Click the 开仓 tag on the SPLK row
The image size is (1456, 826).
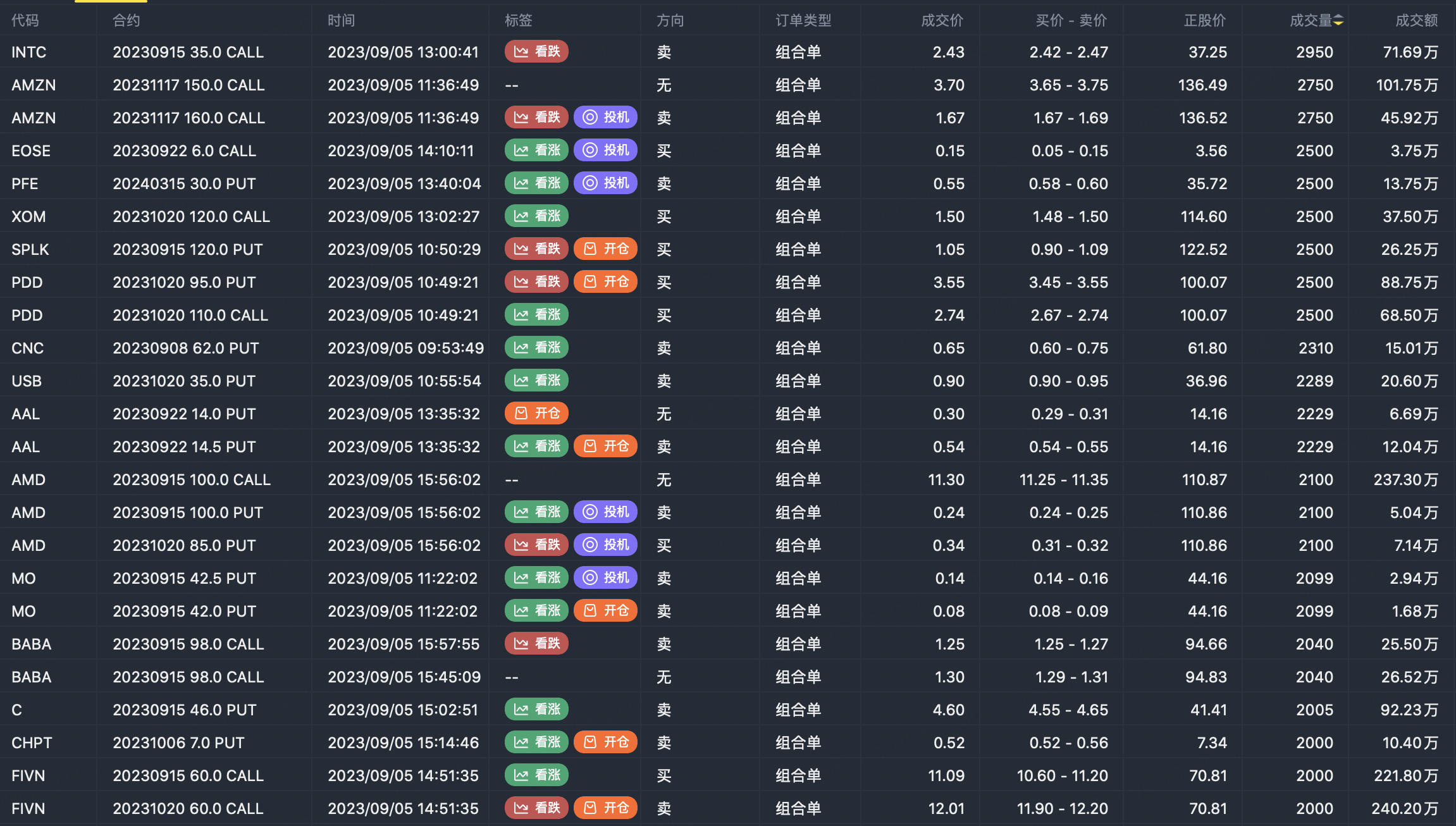[x=605, y=249]
